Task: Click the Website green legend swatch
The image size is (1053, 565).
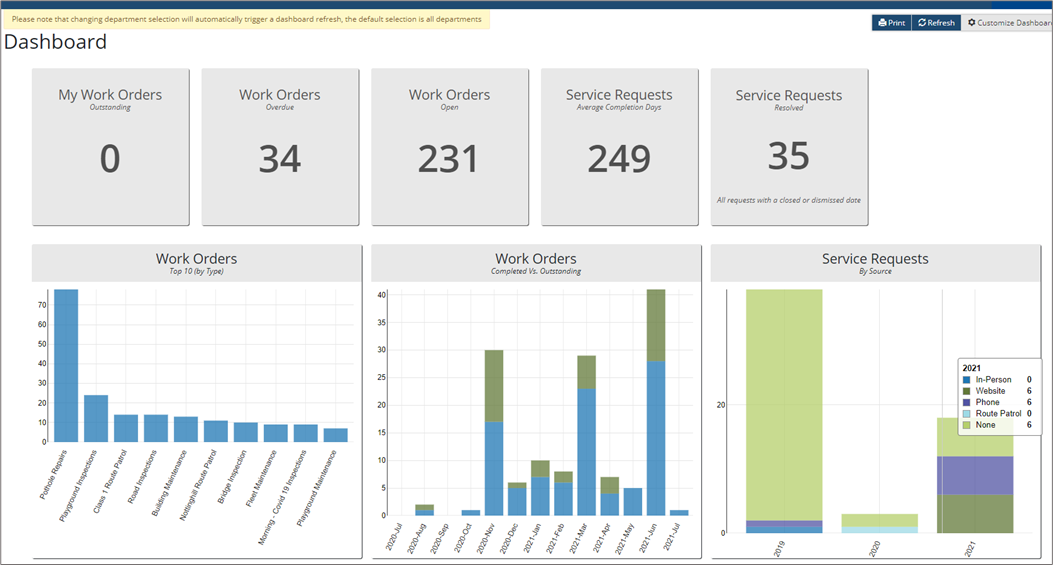Action: pyautogui.click(x=966, y=391)
